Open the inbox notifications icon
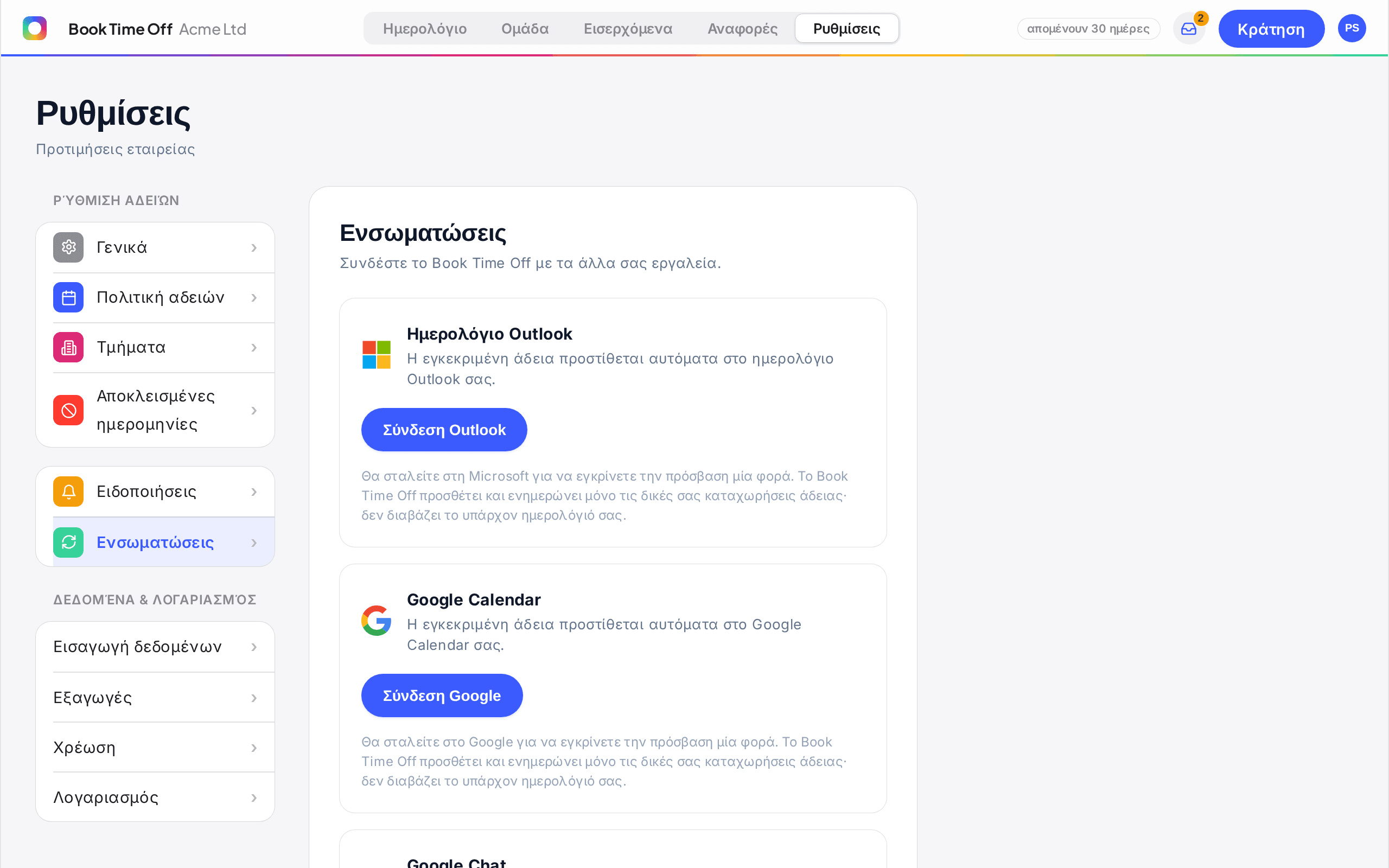This screenshot has width=1389, height=868. click(1189, 29)
